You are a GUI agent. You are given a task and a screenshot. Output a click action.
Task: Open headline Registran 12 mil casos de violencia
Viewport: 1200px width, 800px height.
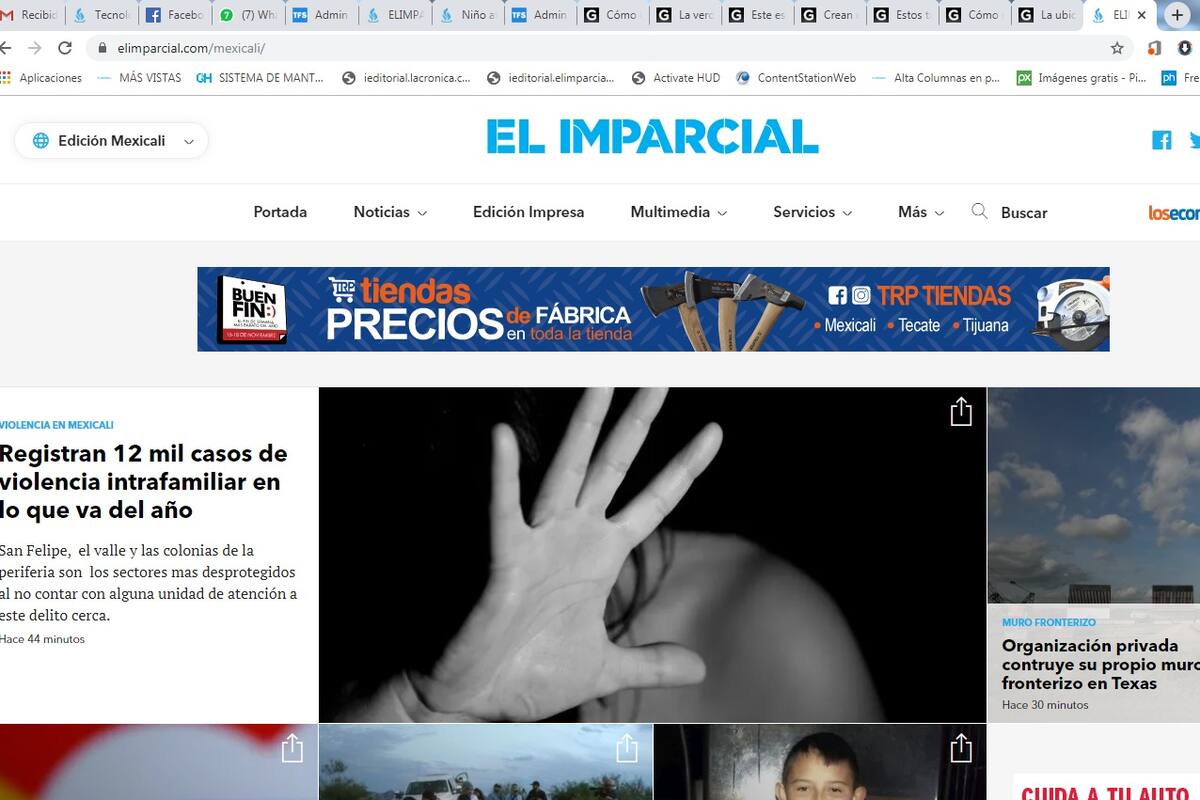(x=143, y=481)
